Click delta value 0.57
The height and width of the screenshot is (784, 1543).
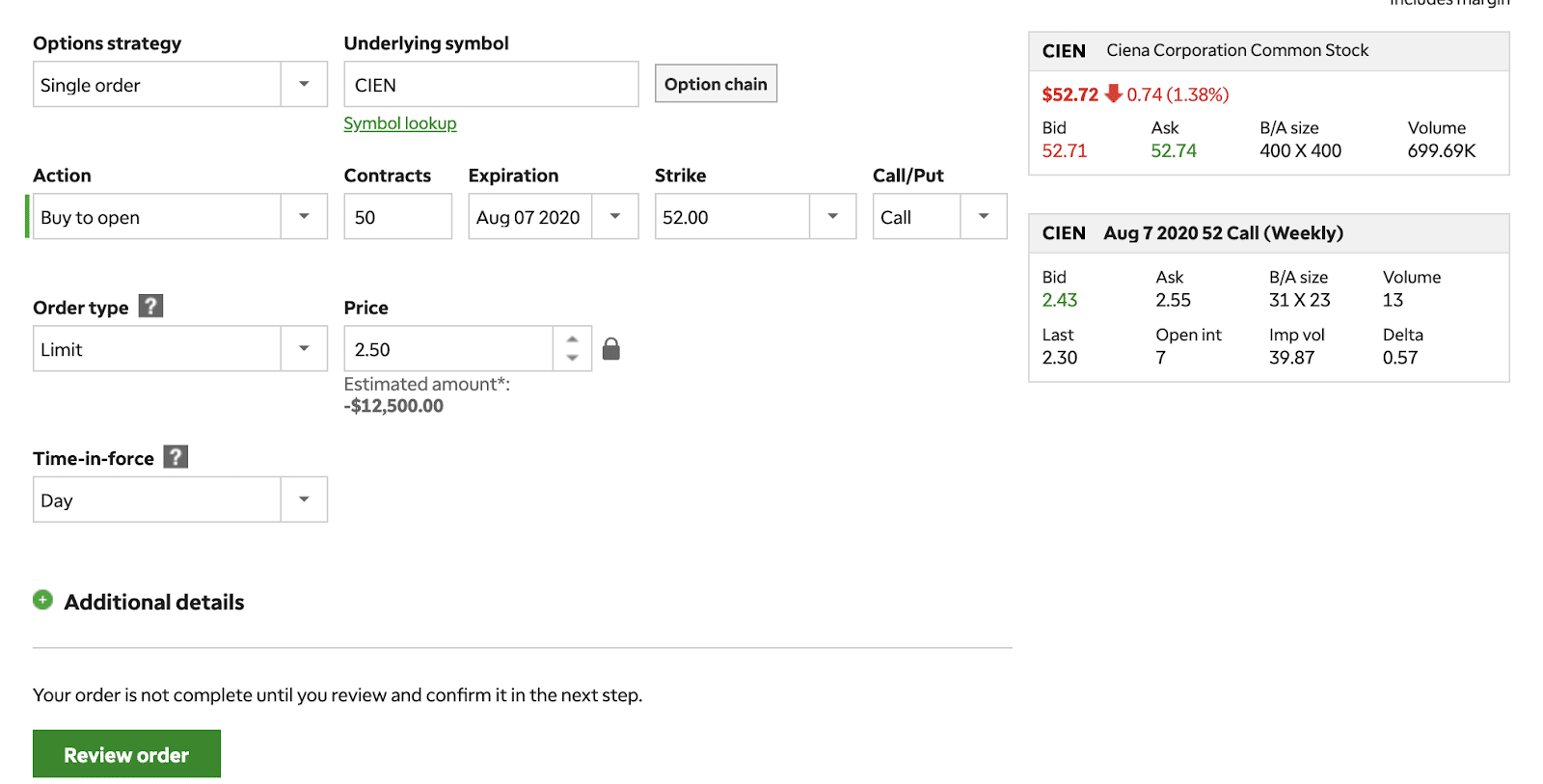click(x=1400, y=358)
